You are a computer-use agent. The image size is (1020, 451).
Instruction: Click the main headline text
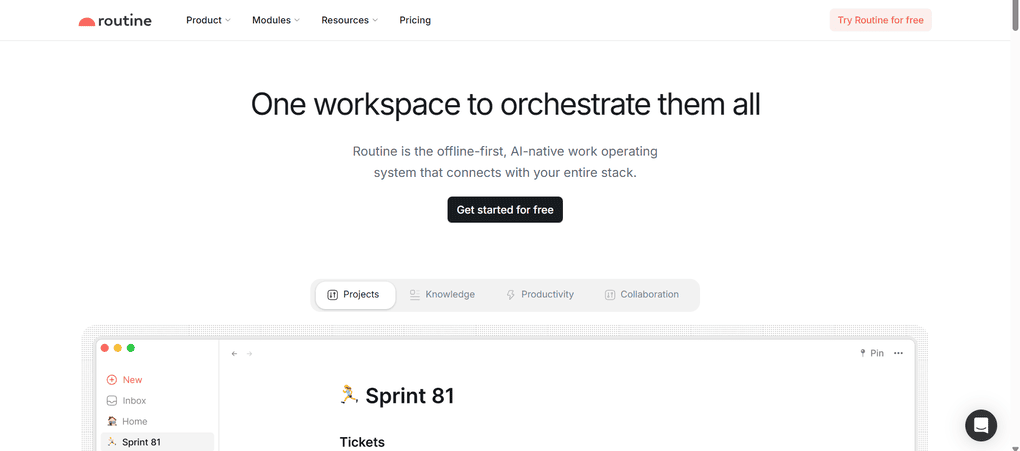pyautogui.click(x=505, y=104)
